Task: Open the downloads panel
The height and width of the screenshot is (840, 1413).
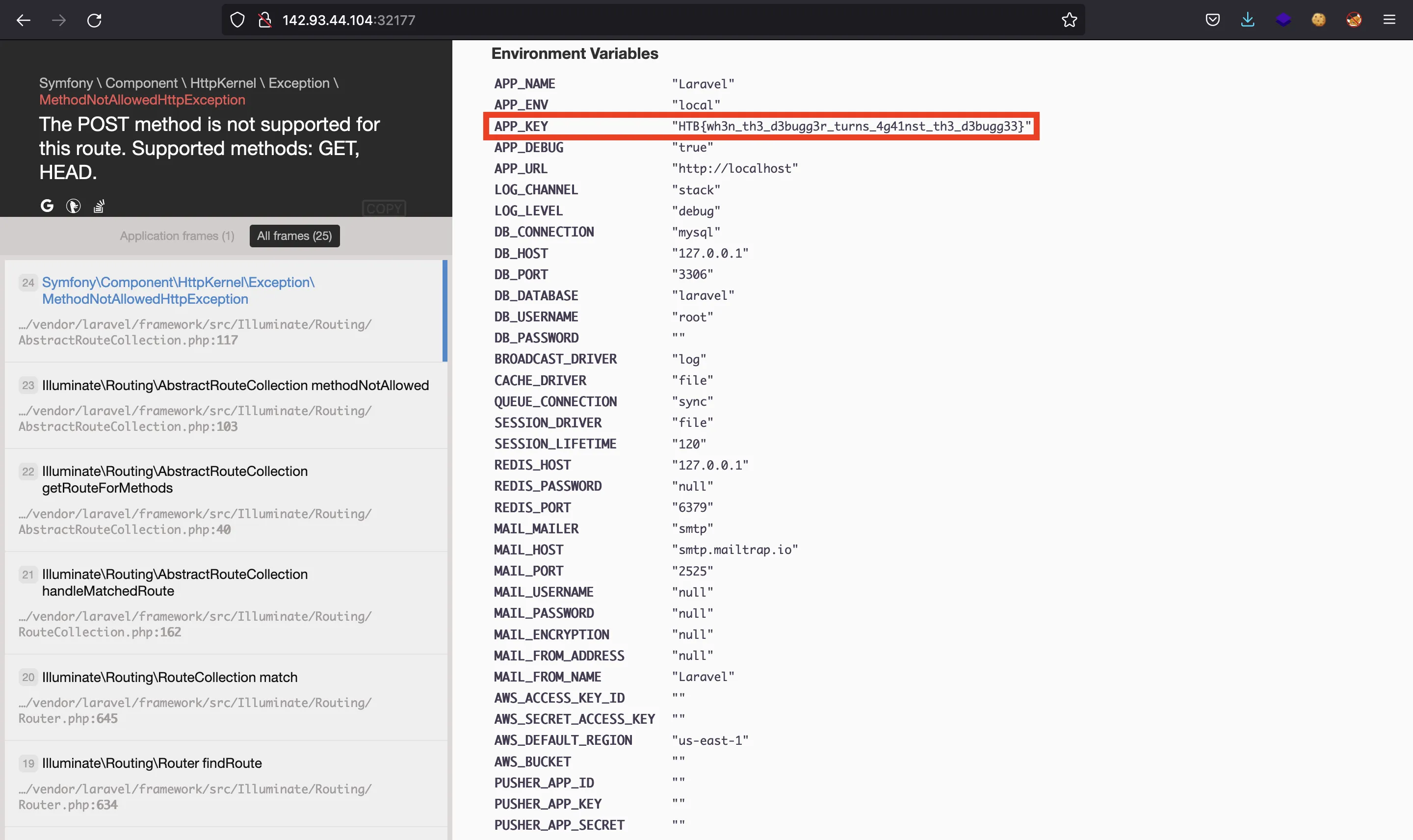Action: pyautogui.click(x=1248, y=21)
